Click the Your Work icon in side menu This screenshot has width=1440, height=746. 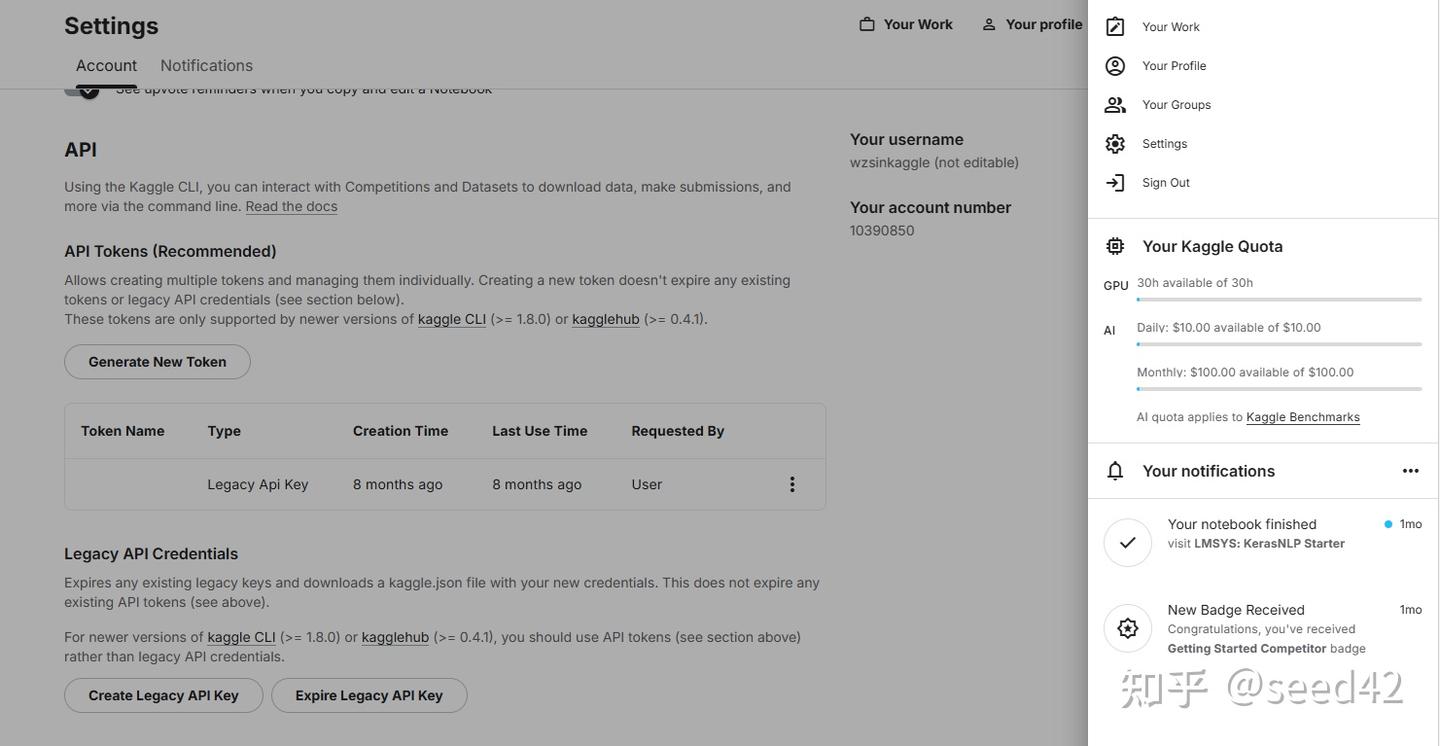(1115, 27)
